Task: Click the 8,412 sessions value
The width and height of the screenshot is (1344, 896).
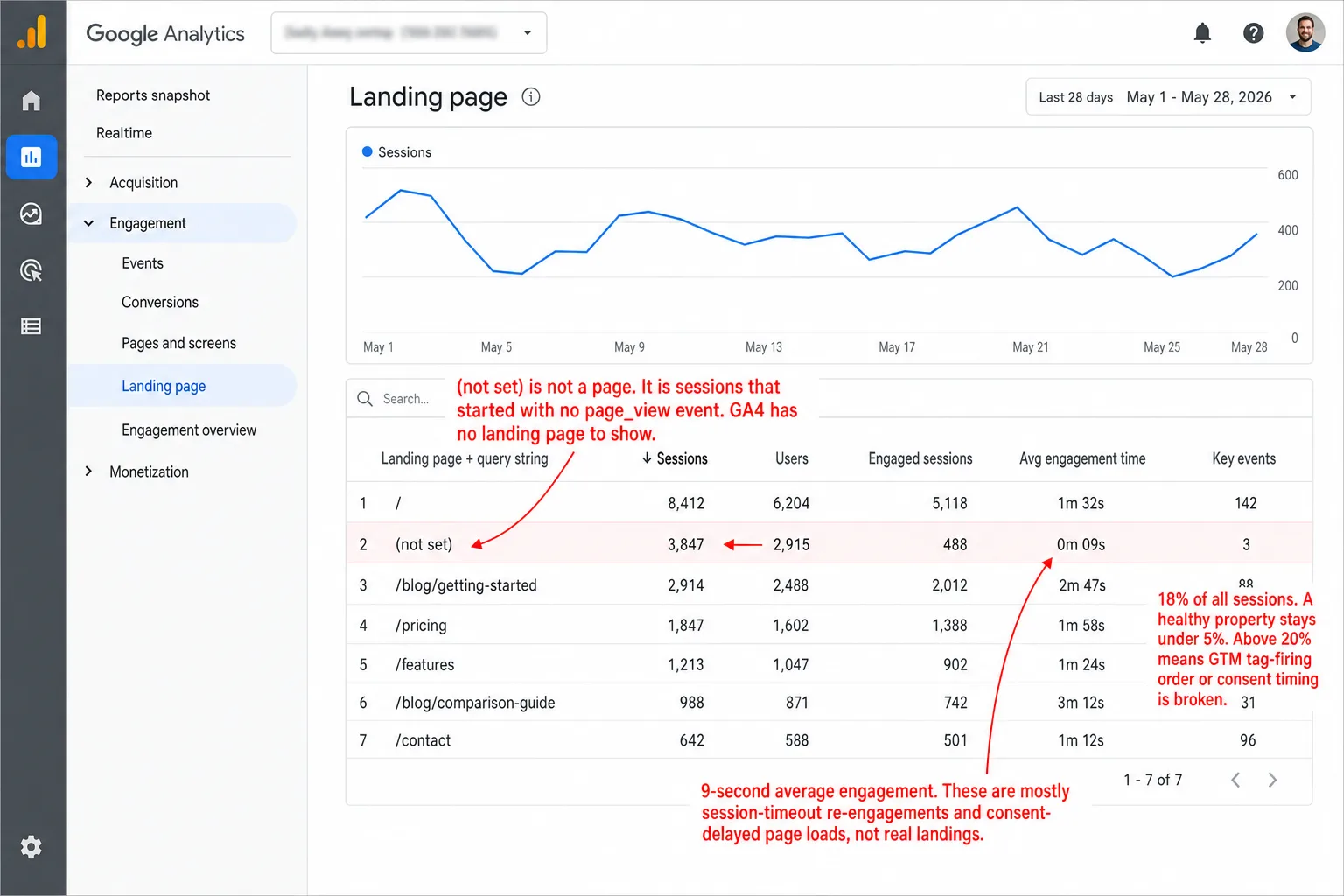Action: (686, 503)
